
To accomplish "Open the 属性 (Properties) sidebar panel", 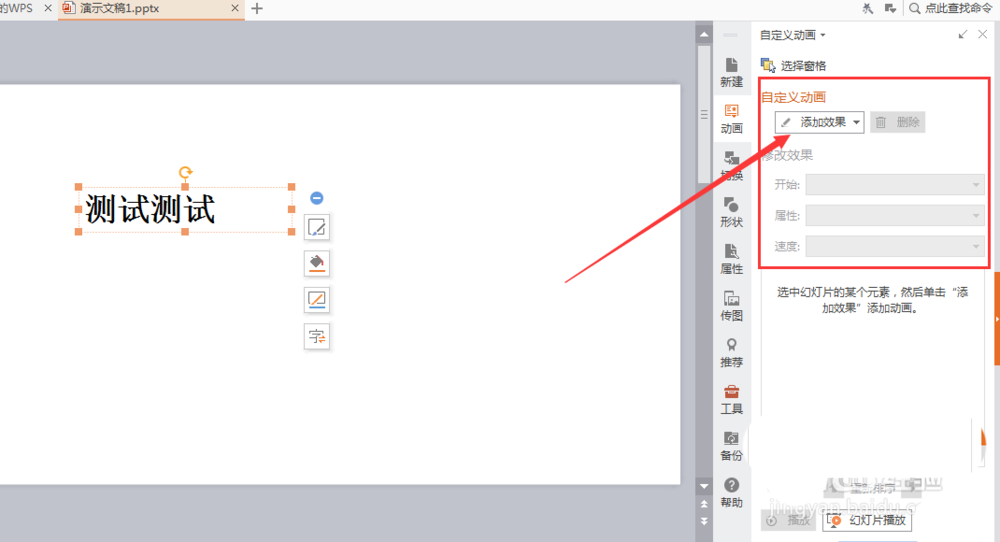I will [732, 260].
